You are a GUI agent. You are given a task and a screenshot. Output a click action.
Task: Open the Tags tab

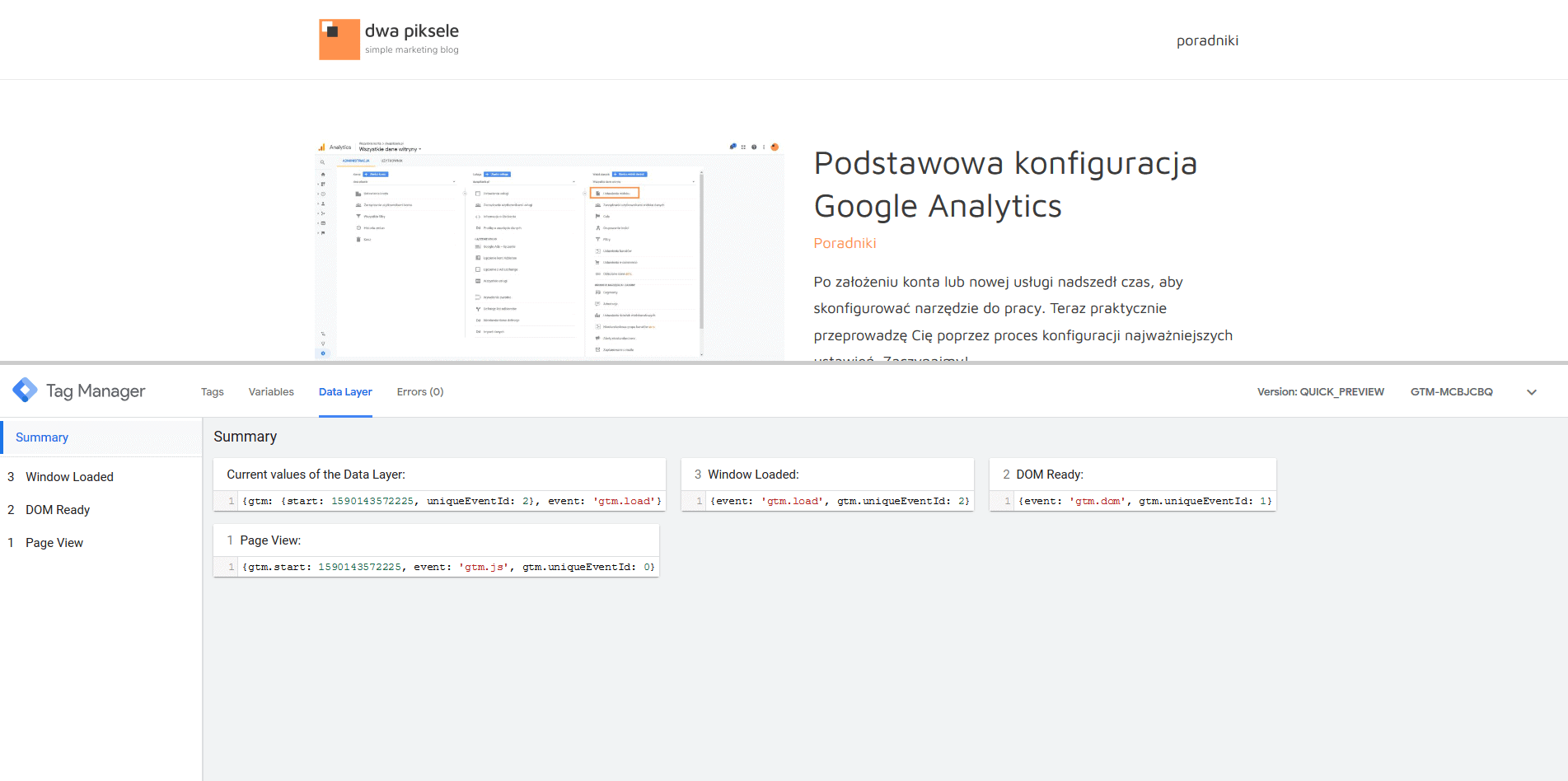tap(212, 392)
